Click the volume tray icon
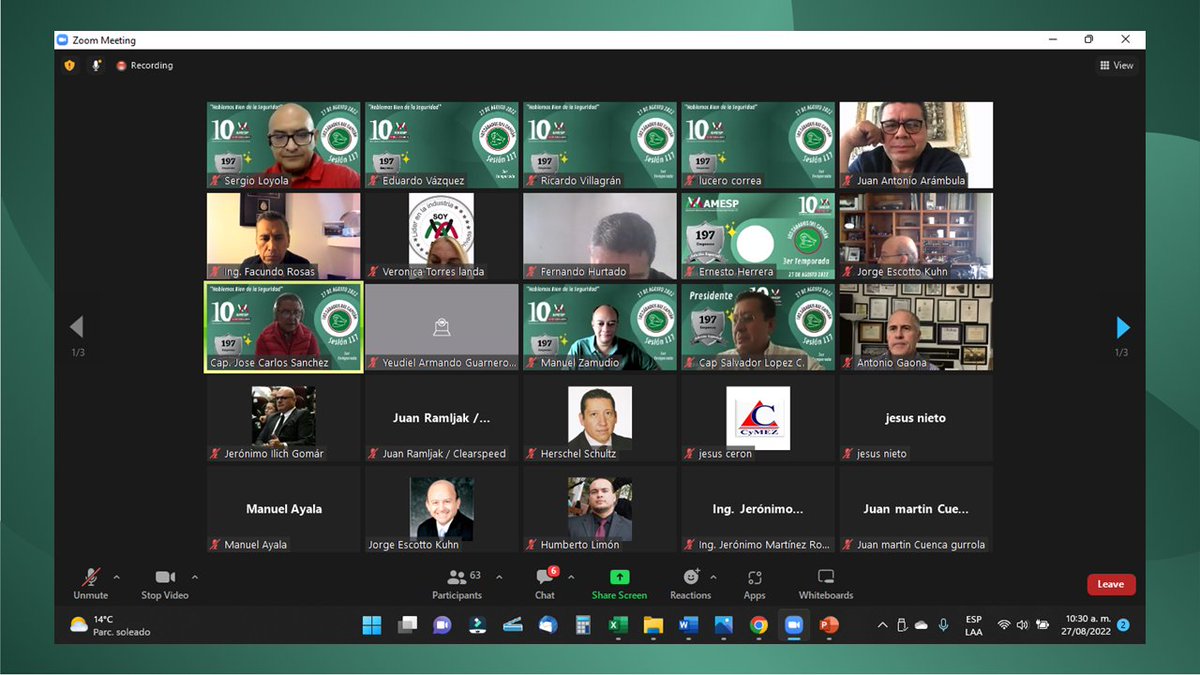1200x675 pixels. pyautogui.click(x=1022, y=625)
